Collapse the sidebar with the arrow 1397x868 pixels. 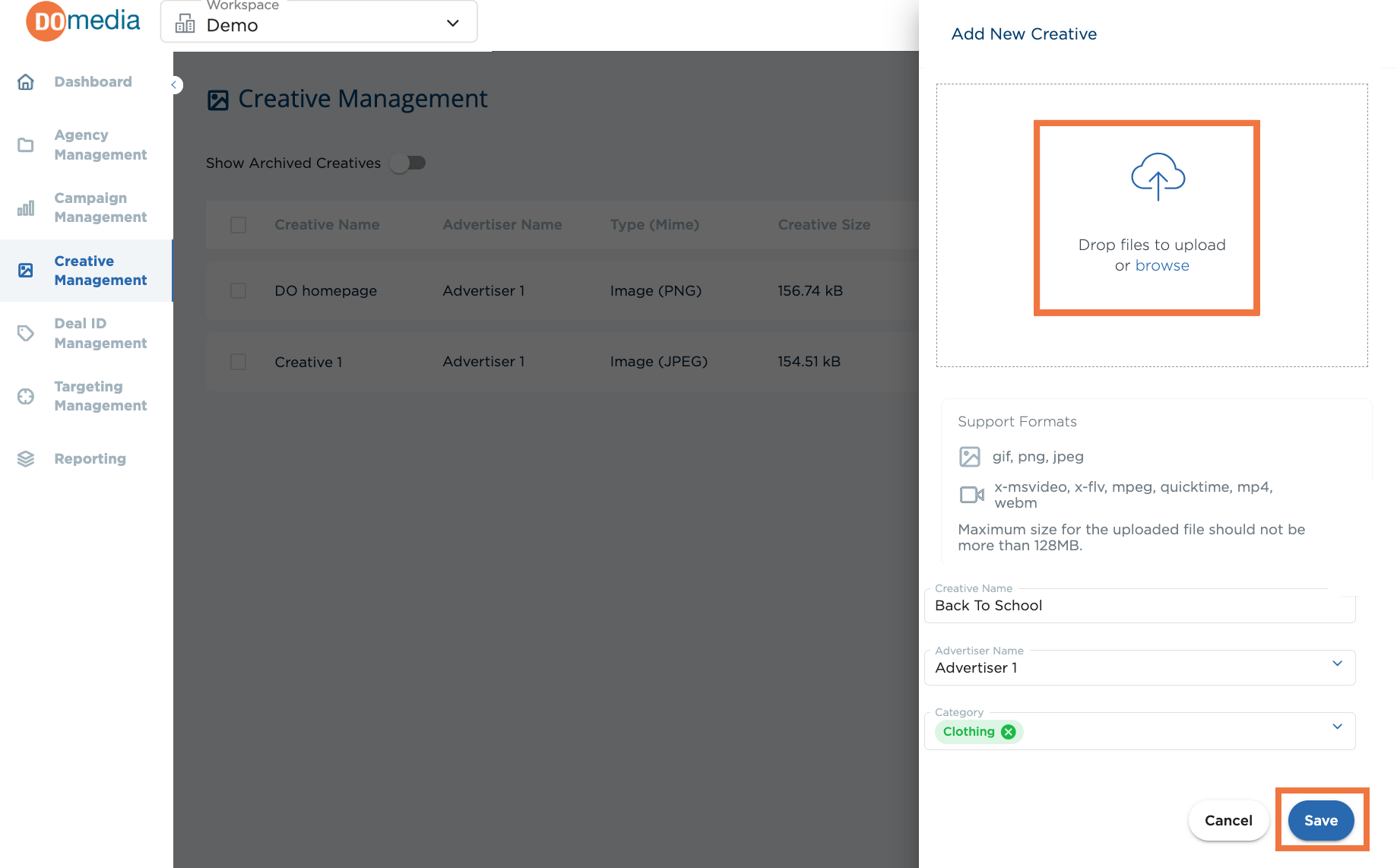(174, 84)
